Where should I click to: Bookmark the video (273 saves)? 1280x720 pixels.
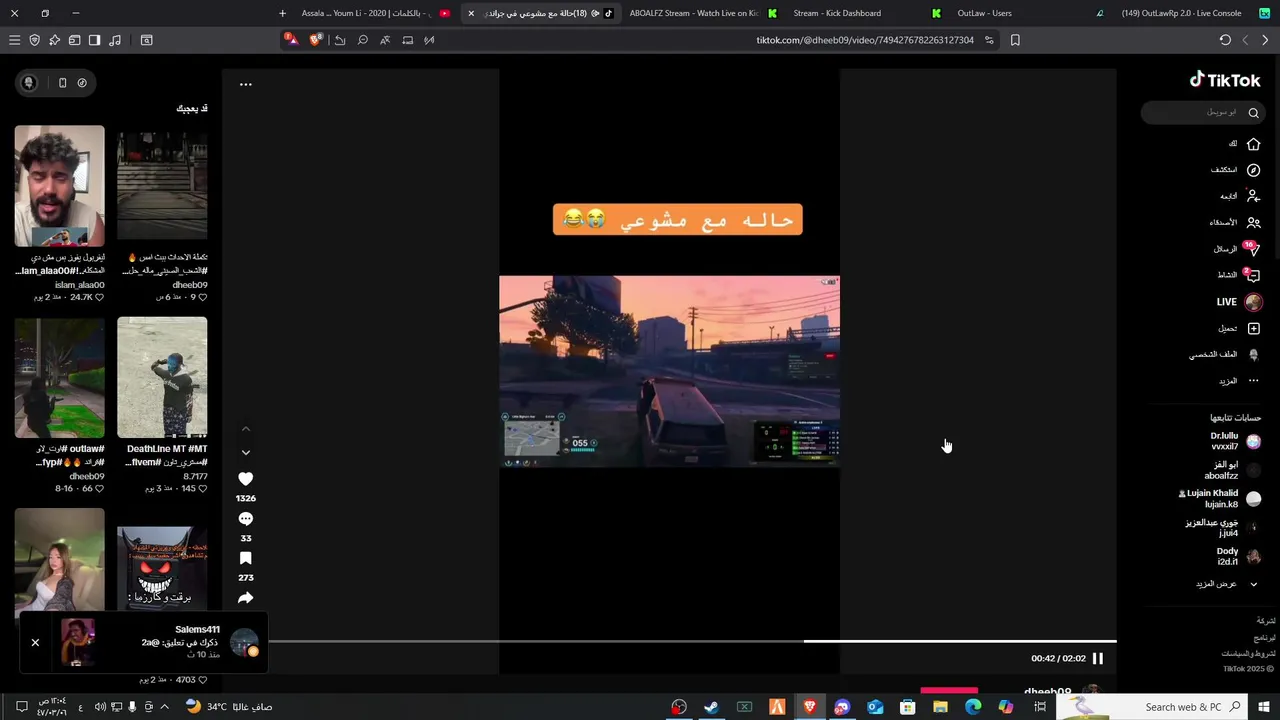(x=245, y=559)
